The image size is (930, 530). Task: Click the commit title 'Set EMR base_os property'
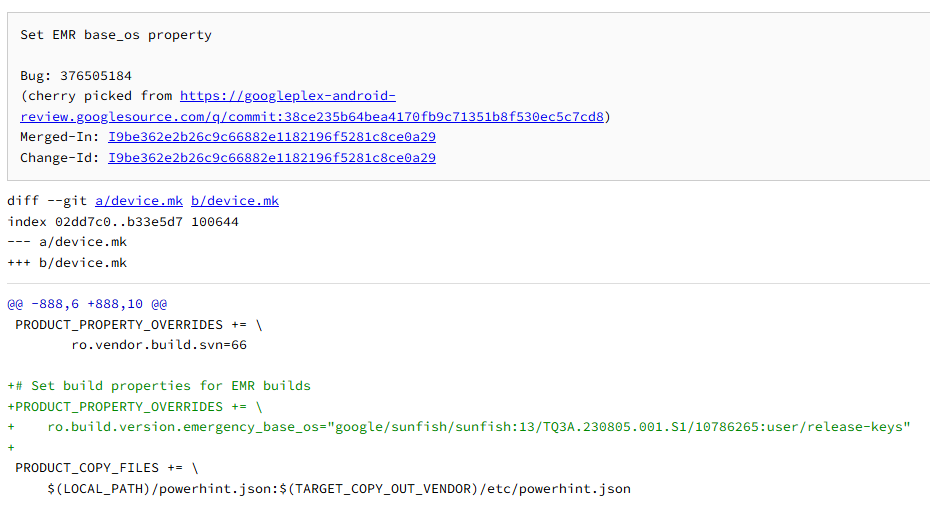point(116,35)
